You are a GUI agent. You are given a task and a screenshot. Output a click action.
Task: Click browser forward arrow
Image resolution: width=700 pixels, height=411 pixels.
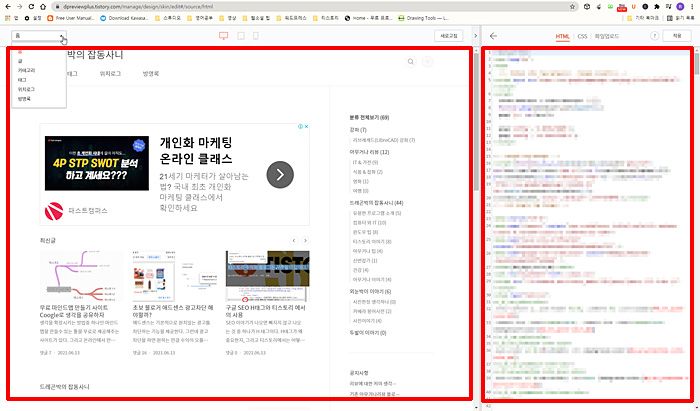[19, 7]
